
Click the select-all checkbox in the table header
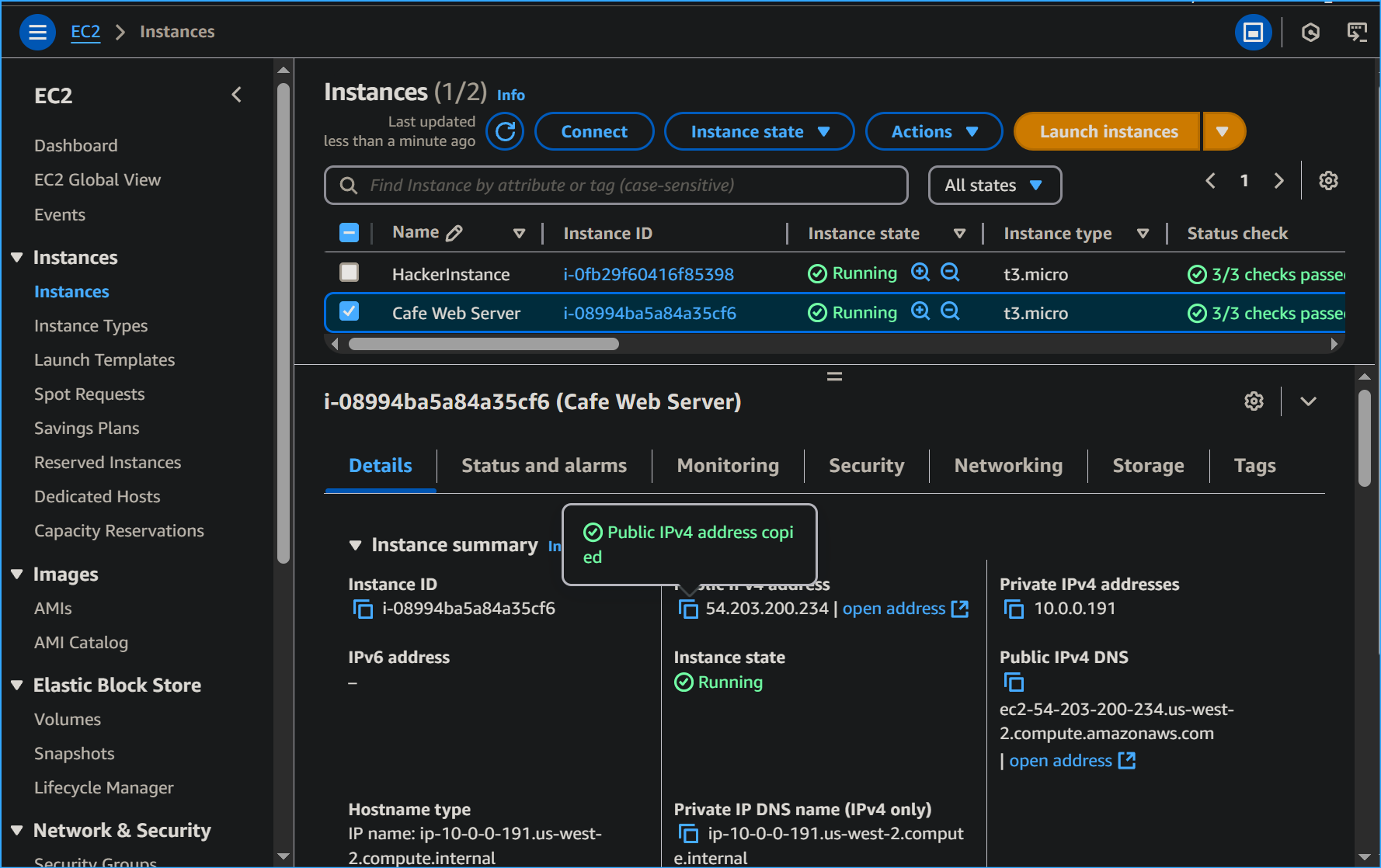tap(349, 232)
